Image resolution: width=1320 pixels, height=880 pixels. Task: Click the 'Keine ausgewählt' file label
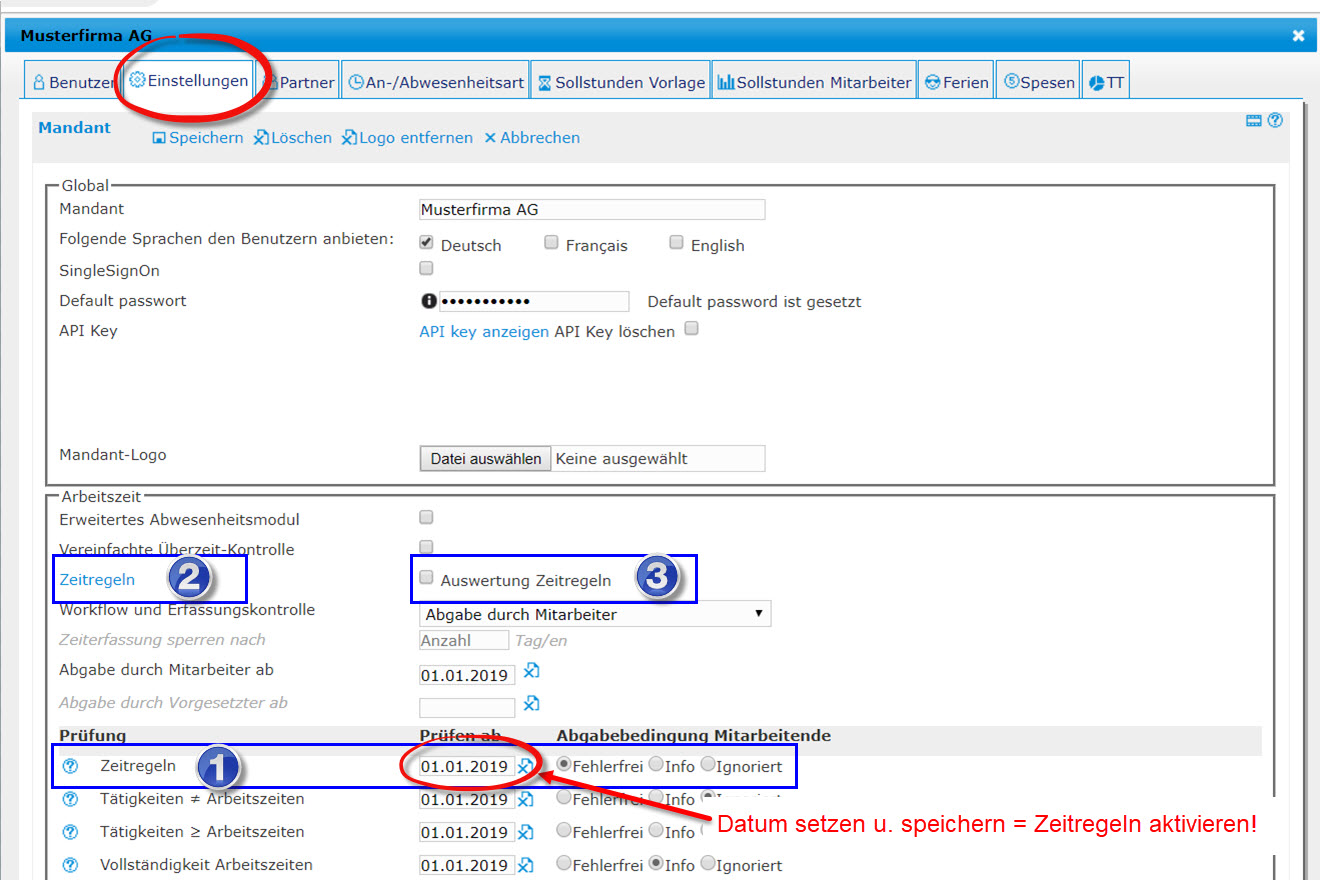click(x=621, y=459)
